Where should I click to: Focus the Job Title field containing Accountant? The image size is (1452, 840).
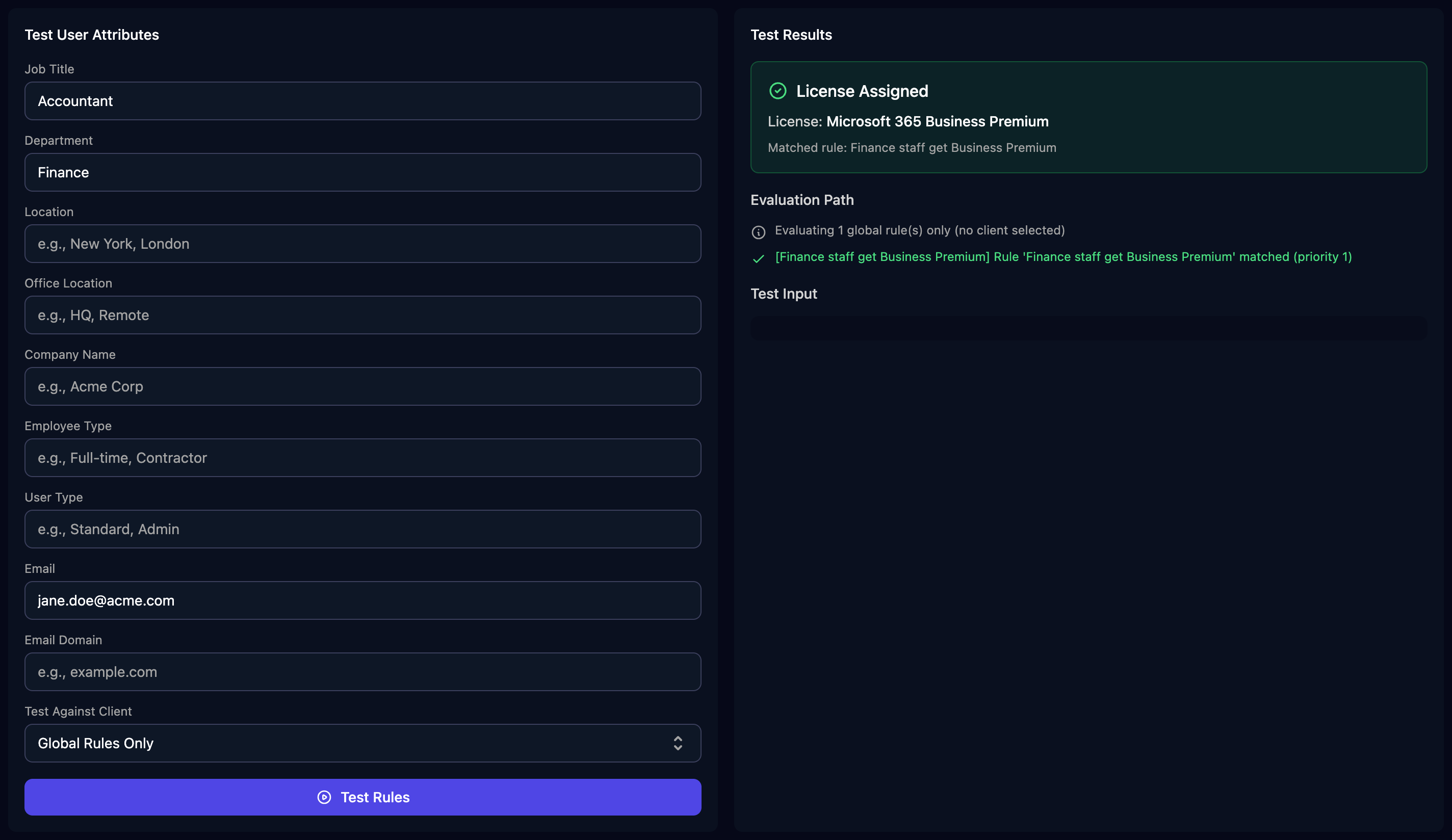click(362, 101)
